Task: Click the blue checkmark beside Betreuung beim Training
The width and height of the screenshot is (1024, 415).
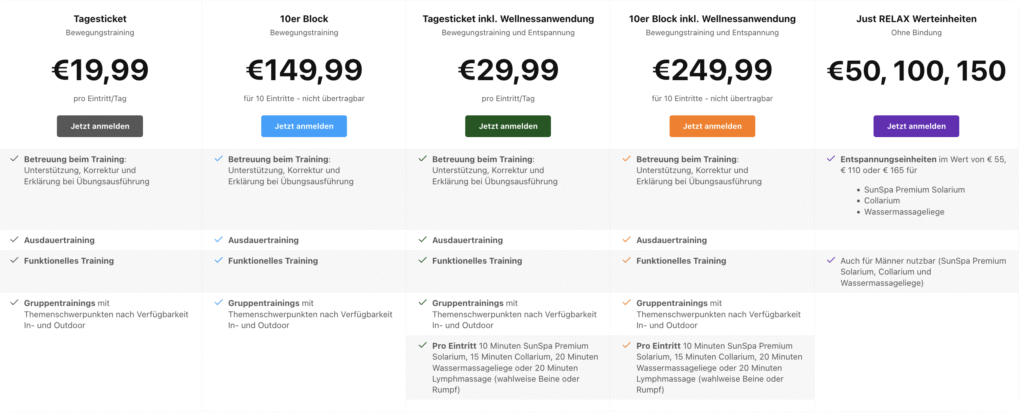Action: point(219,159)
